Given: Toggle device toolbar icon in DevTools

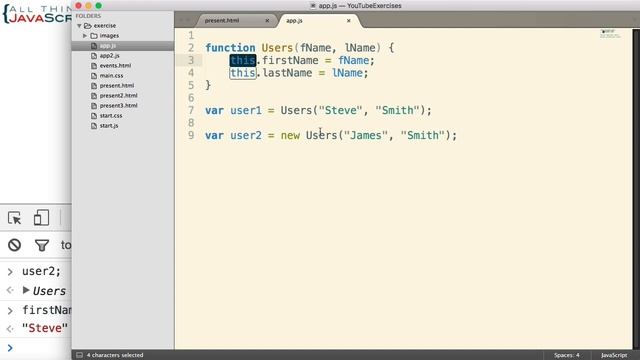Looking at the screenshot, I should 41,218.
